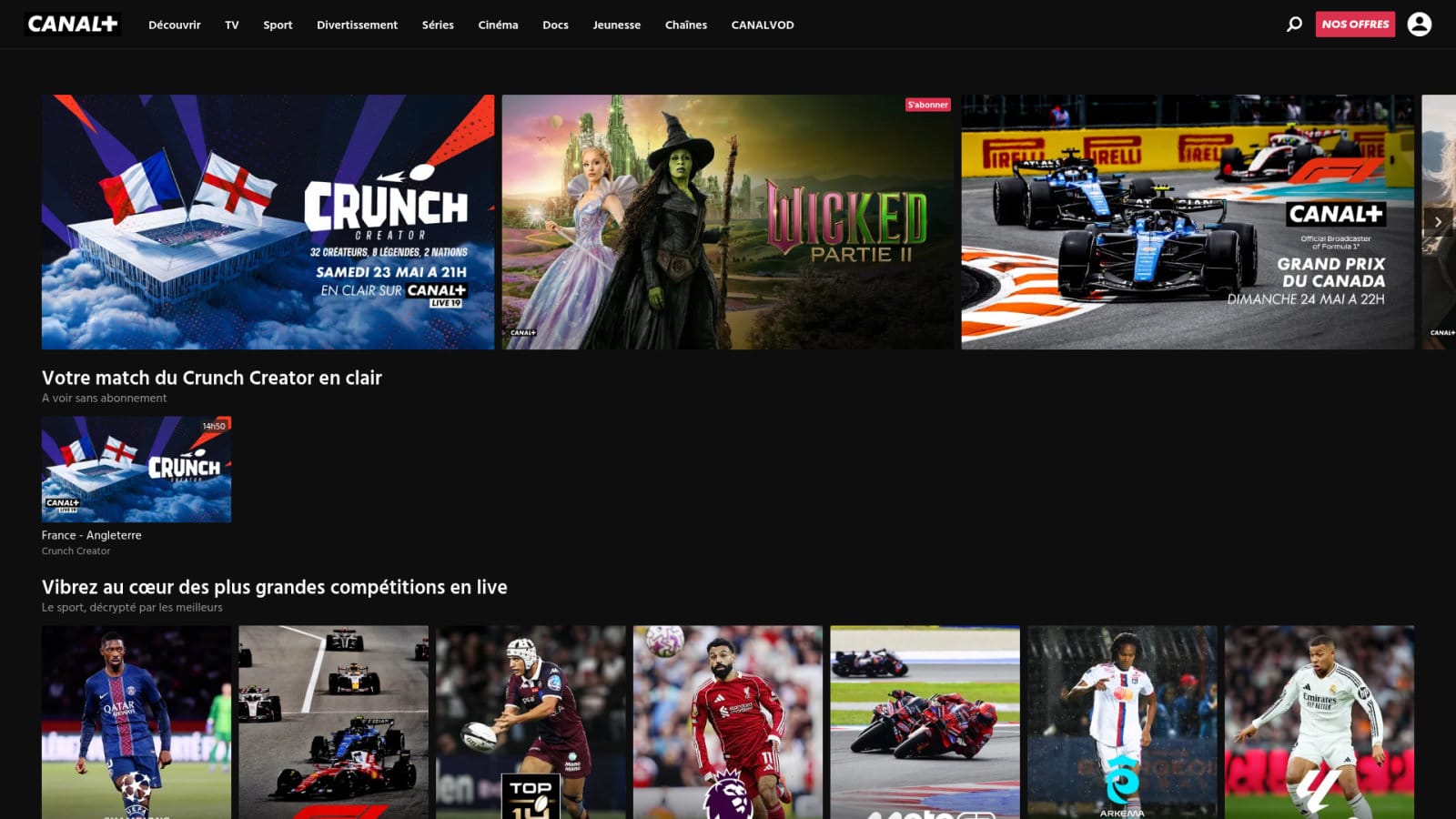The width and height of the screenshot is (1456, 819).
Task: Navigate to Séries
Action: (438, 25)
